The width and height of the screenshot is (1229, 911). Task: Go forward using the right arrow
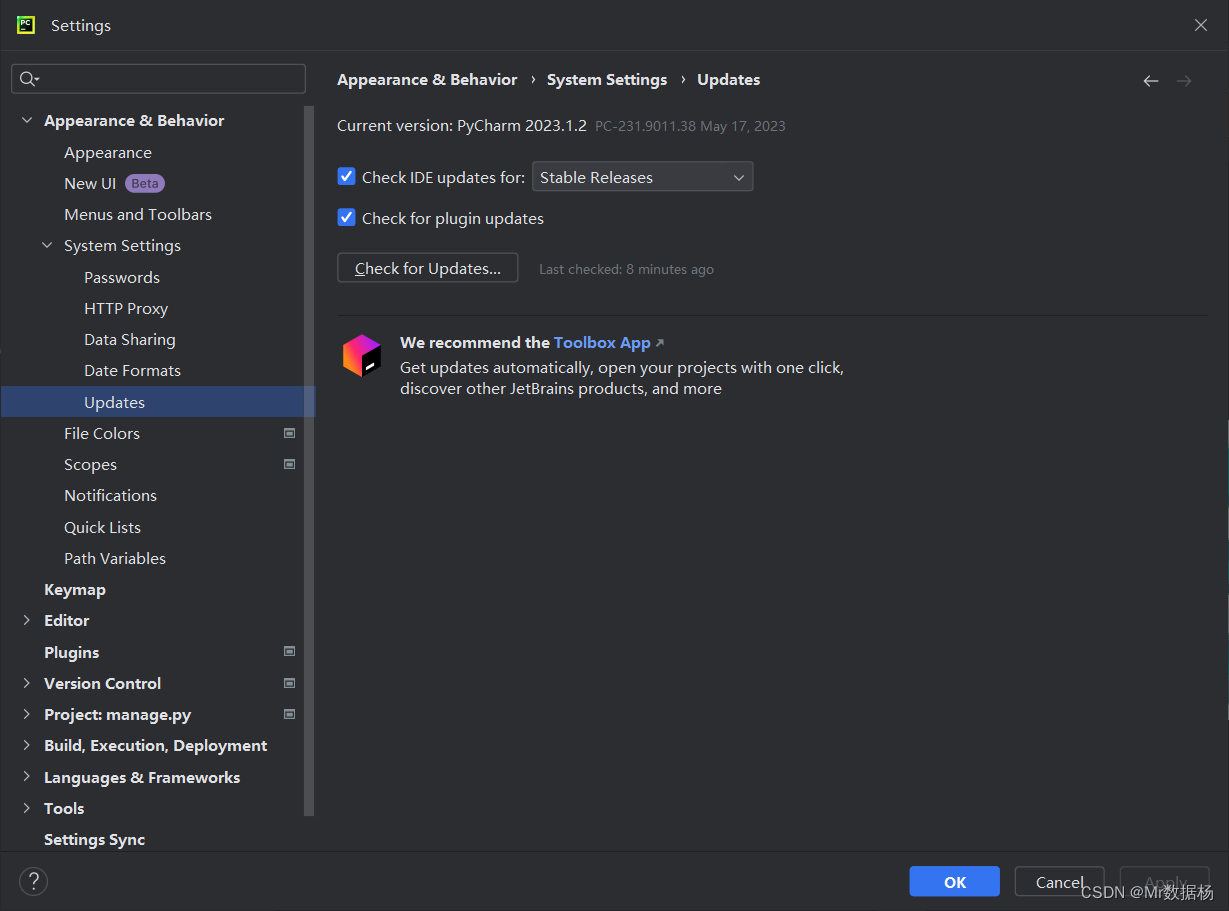tap(1184, 81)
